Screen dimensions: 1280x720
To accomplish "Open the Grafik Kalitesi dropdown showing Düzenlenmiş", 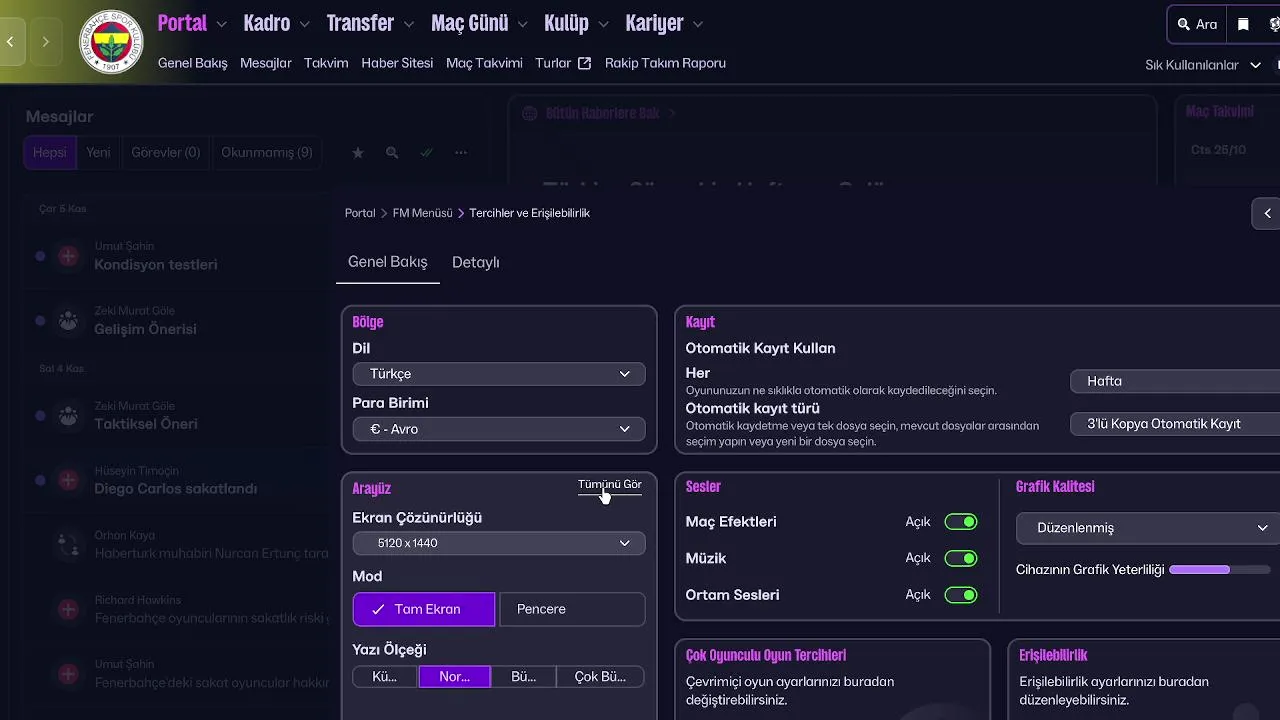I will pyautogui.click(x=1148, y=528).
